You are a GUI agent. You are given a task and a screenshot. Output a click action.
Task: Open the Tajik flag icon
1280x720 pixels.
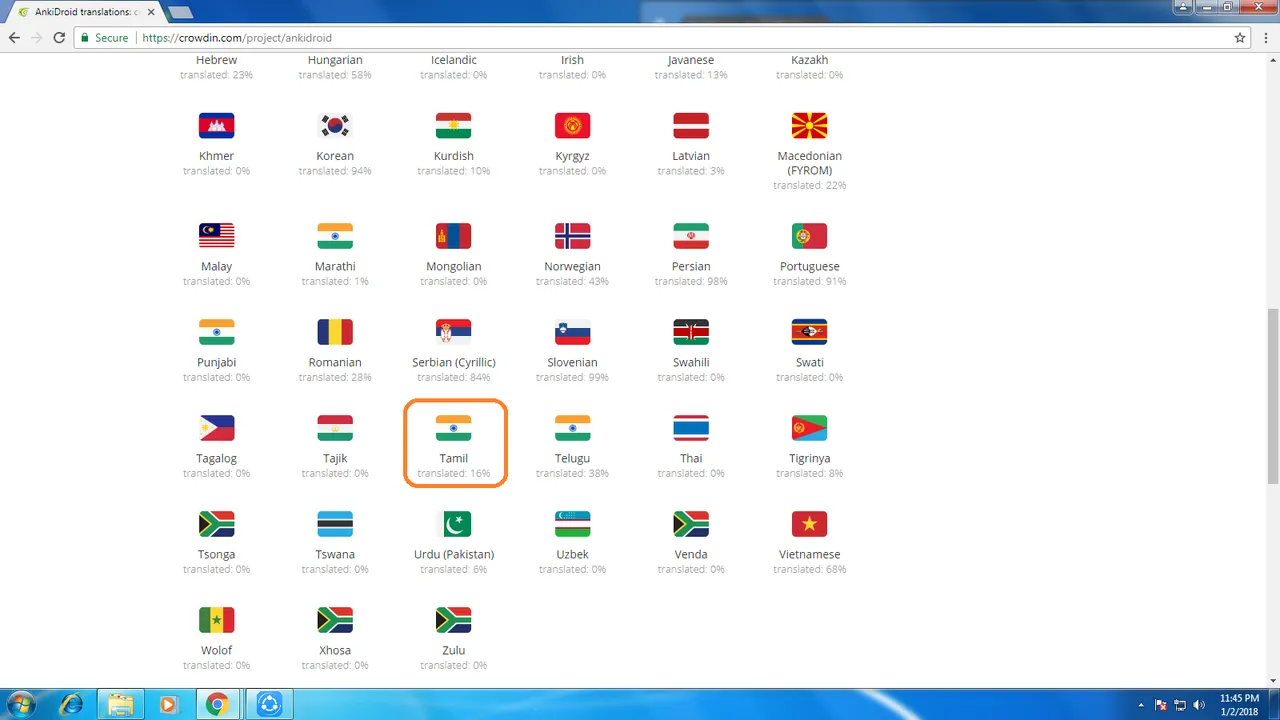click(x=335, y=428)
